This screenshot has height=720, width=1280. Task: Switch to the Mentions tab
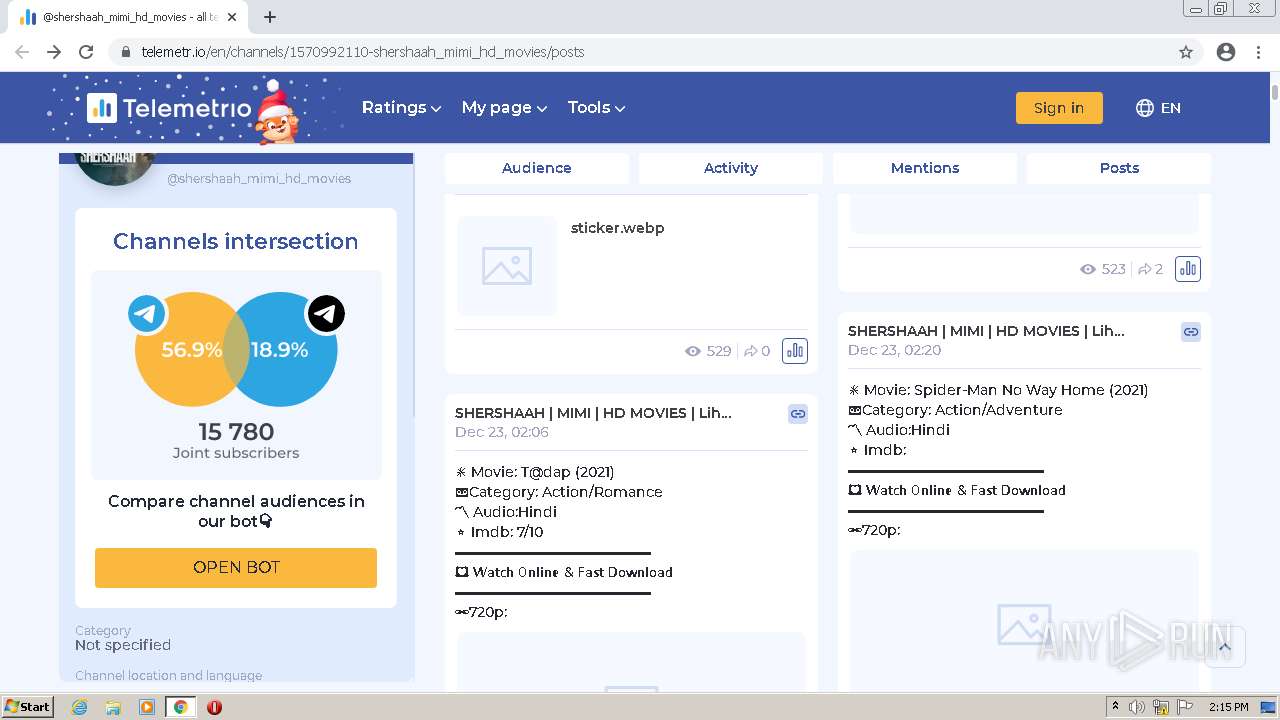coord(925,168)
